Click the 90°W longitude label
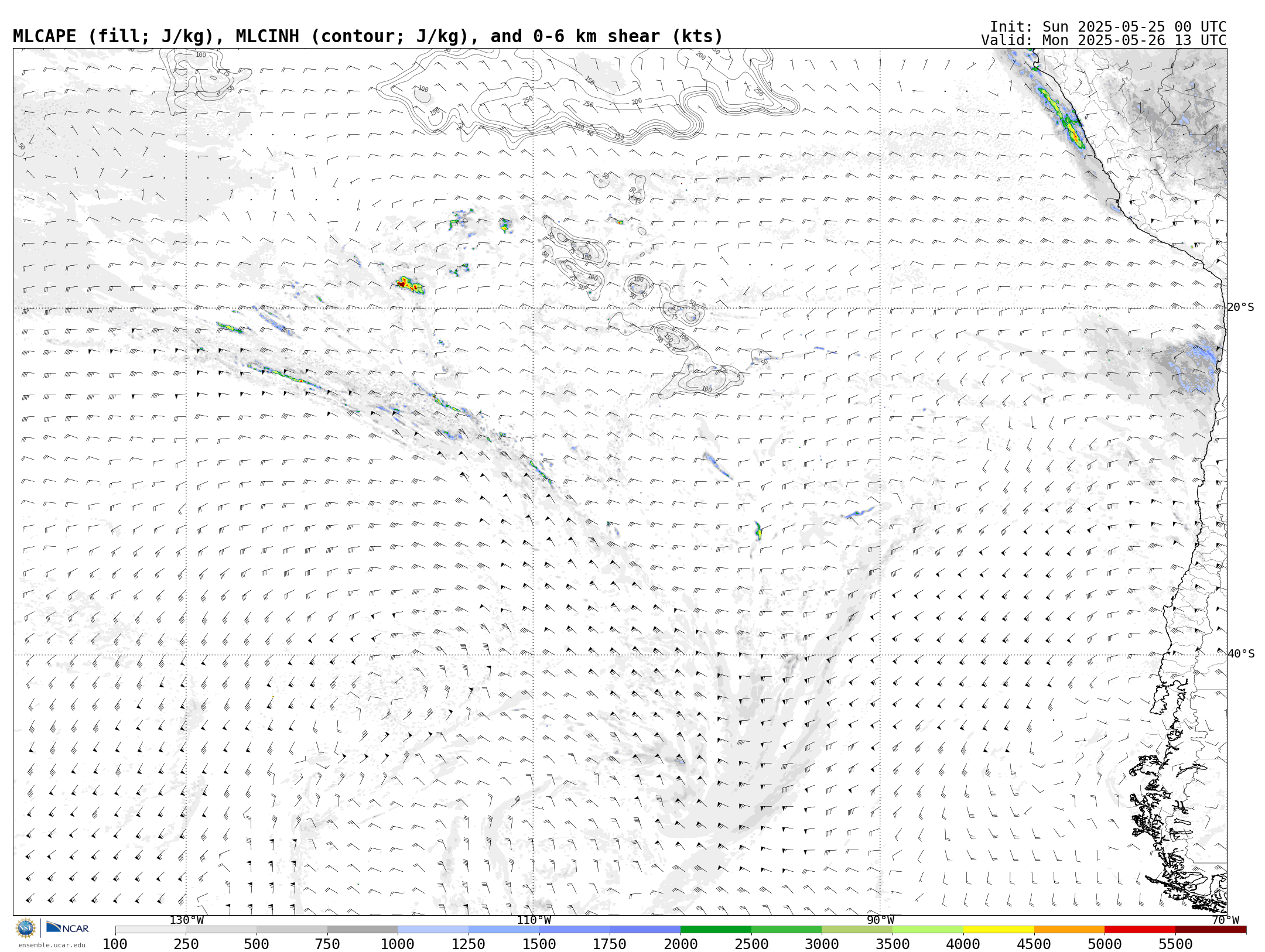Image resolution: width=1265 pixels, height=952 pixels. (x=880, y=920)
